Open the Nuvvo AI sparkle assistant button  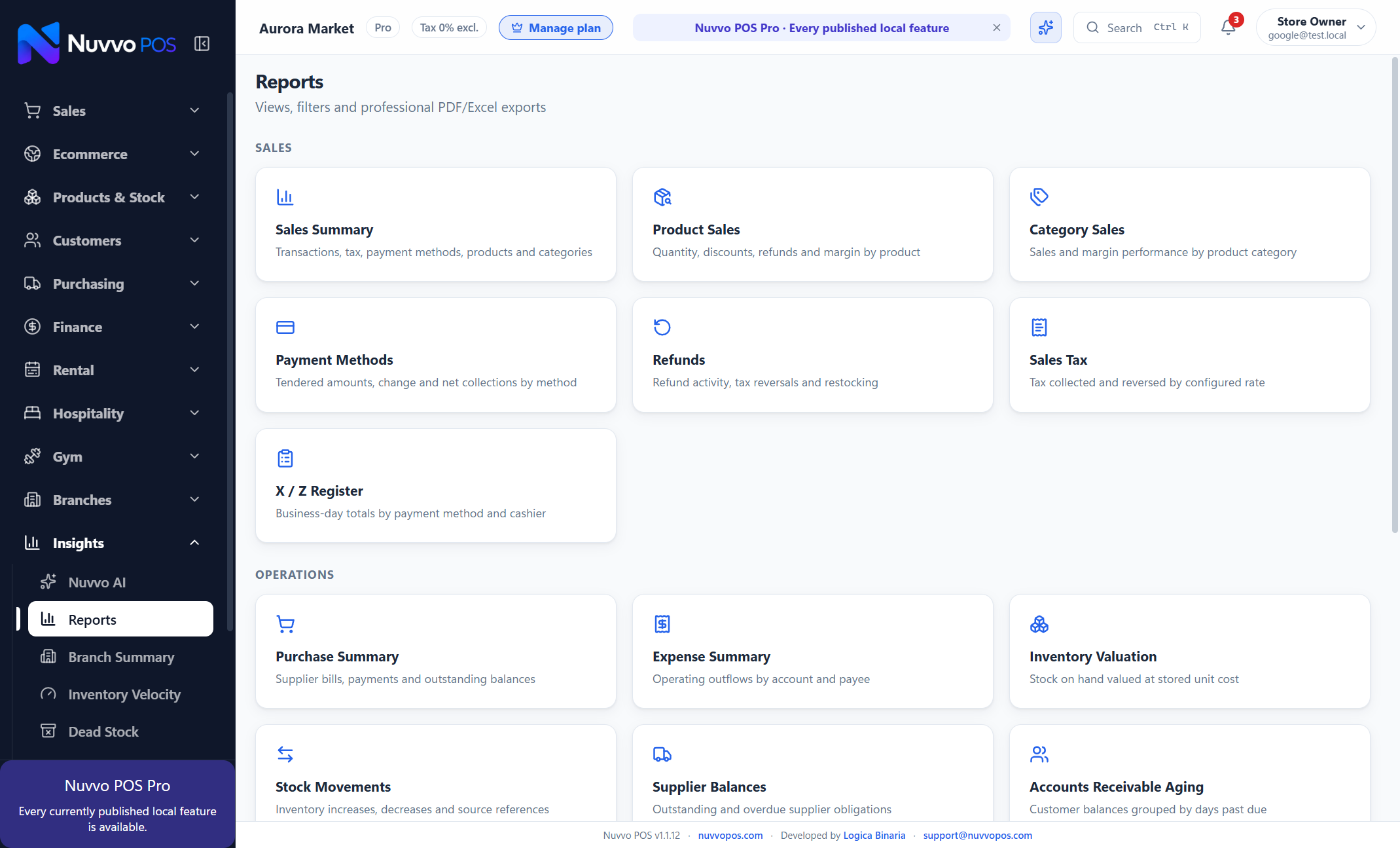(1045, 28)
